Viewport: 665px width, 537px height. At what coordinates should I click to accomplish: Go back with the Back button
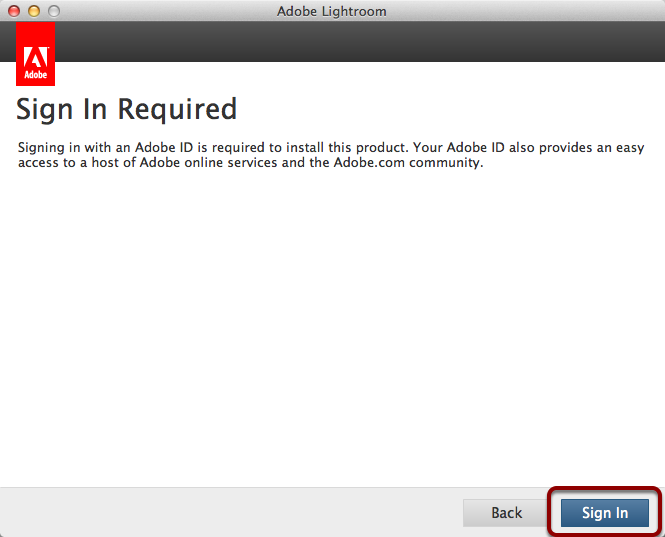coord(506,513)
